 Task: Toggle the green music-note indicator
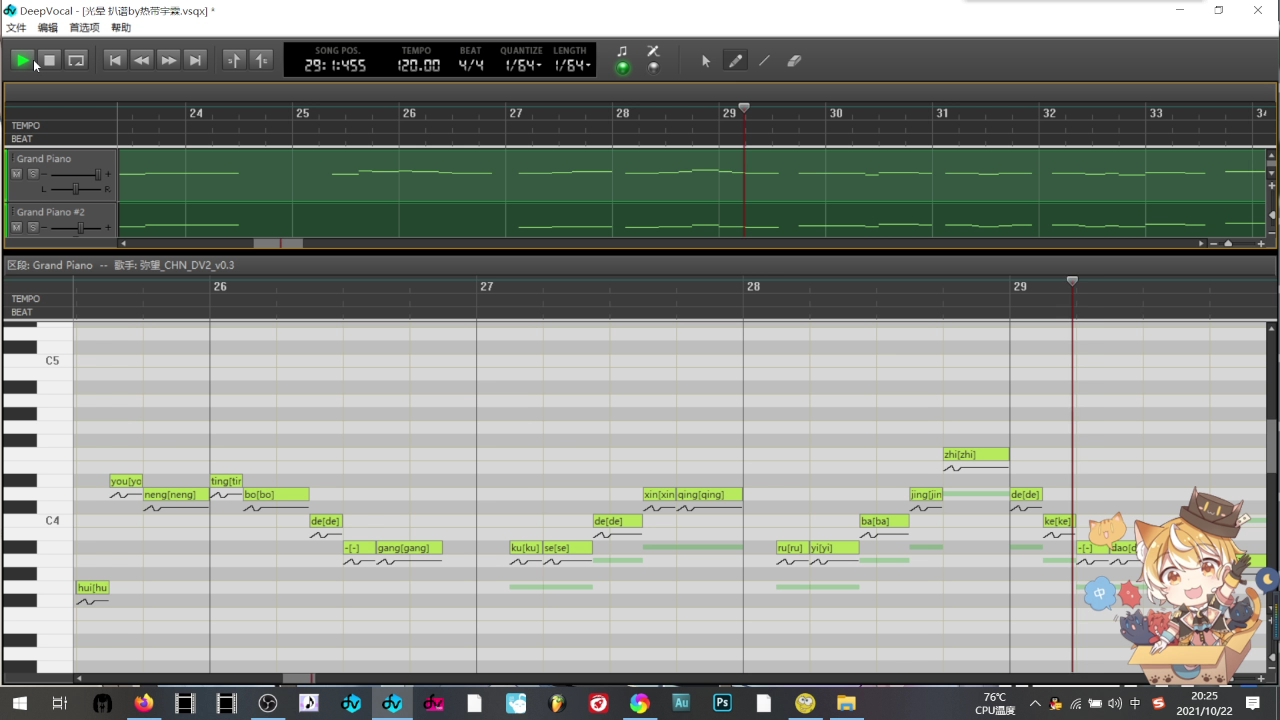622,67
